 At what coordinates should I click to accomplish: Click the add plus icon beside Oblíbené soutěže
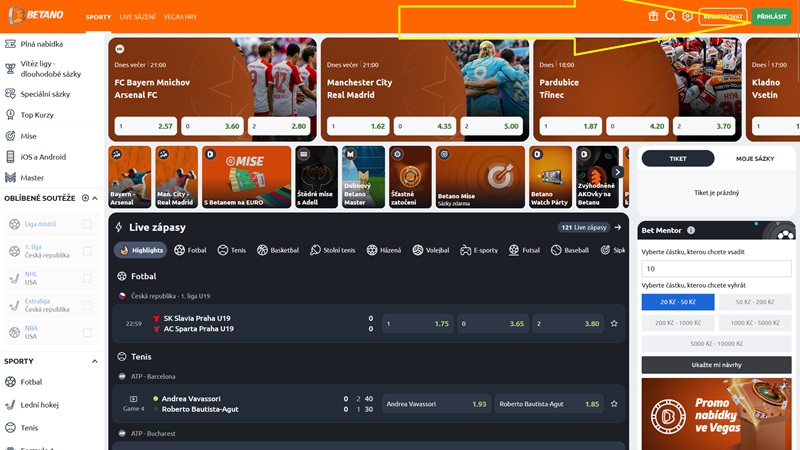tap(85, 198)
